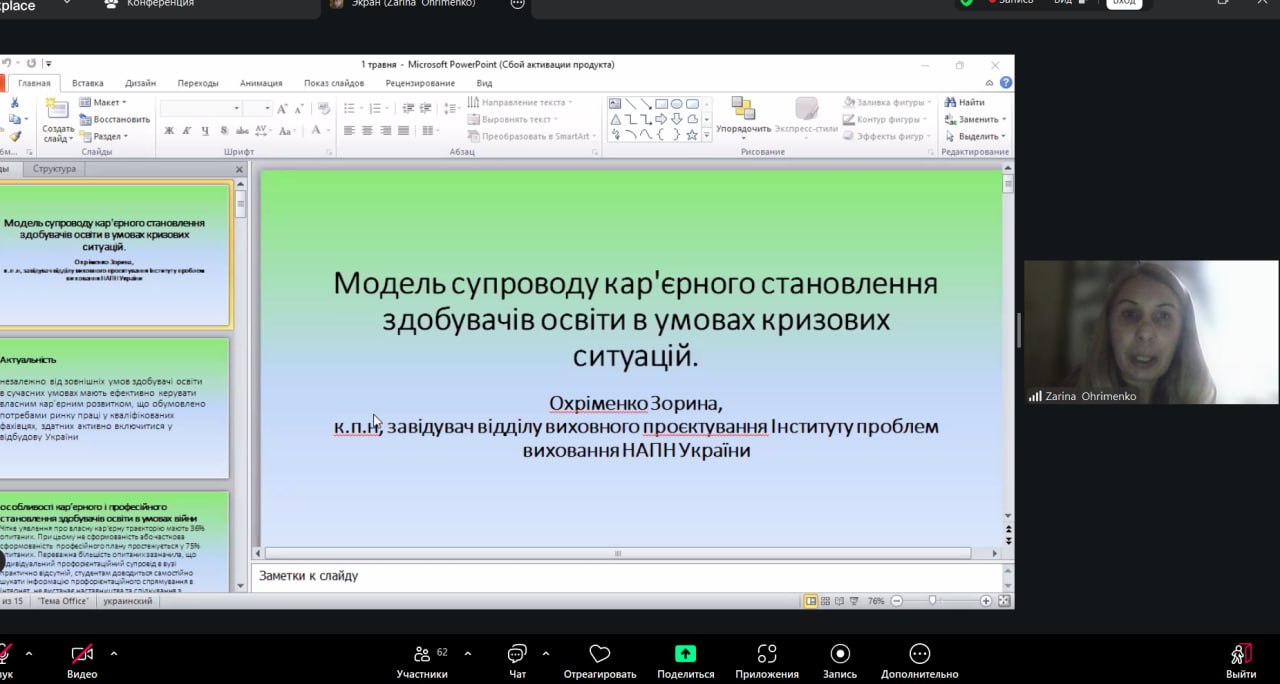This screenshot has height=684, width=1280.
Task: Expand the video options arrow
Action: pyautogui.click(x=113, y=653)
